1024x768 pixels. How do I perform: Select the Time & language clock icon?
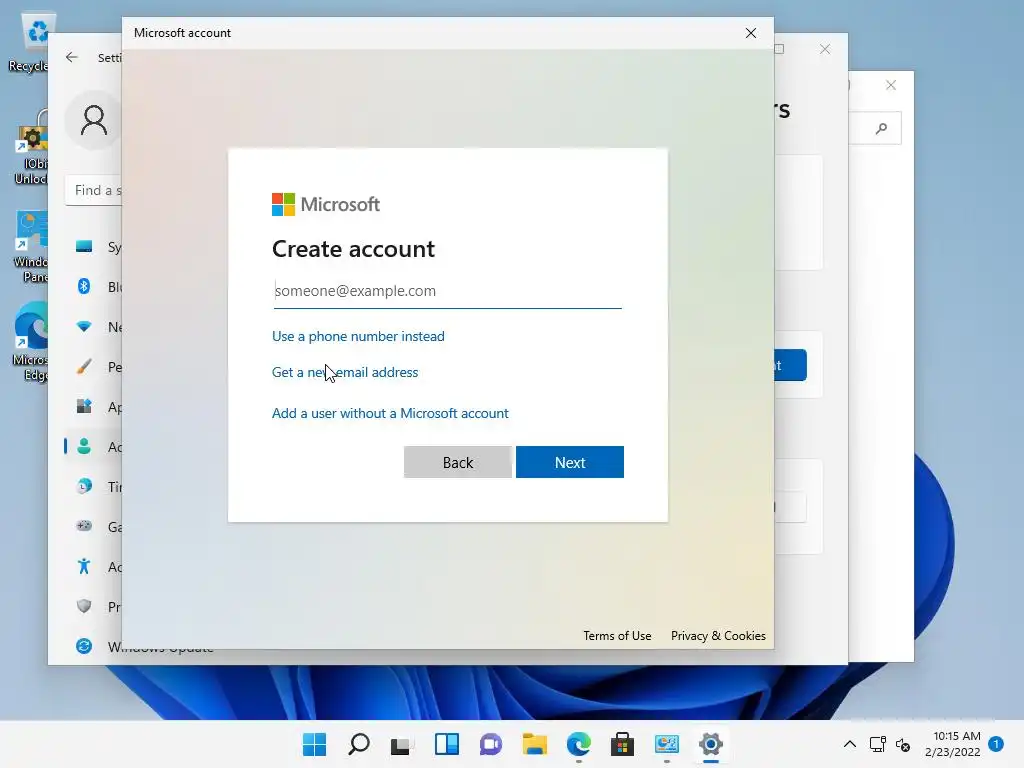coord(84,487)
